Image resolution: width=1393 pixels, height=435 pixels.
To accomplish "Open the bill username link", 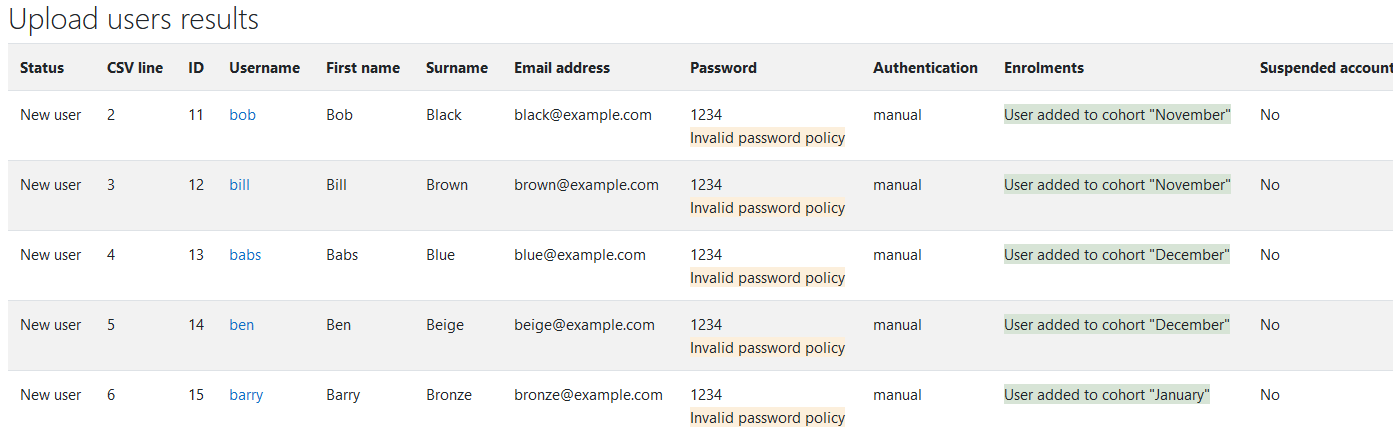I will point(239,185).
